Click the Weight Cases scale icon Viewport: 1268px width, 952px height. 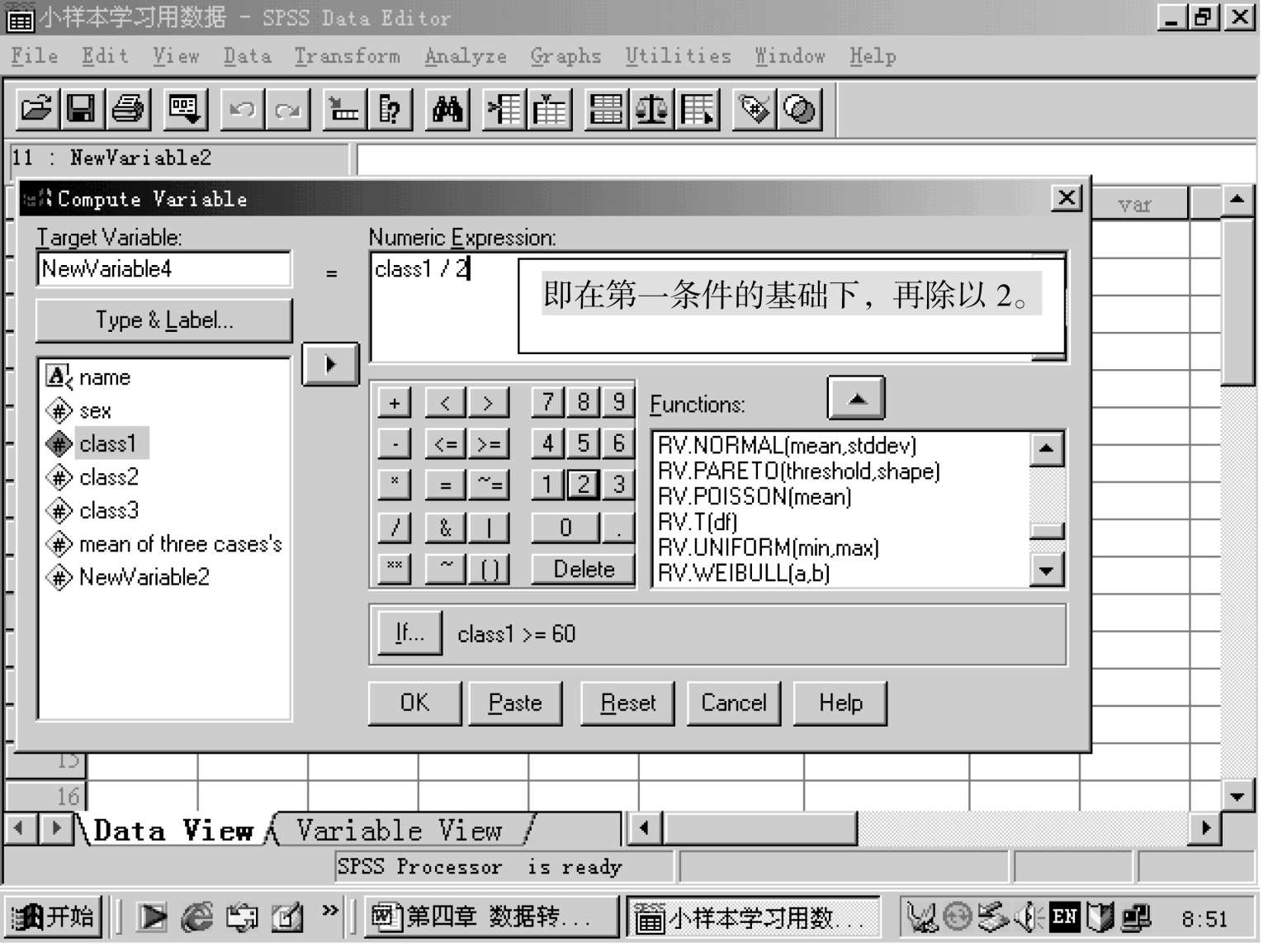[x=652, y=109]
